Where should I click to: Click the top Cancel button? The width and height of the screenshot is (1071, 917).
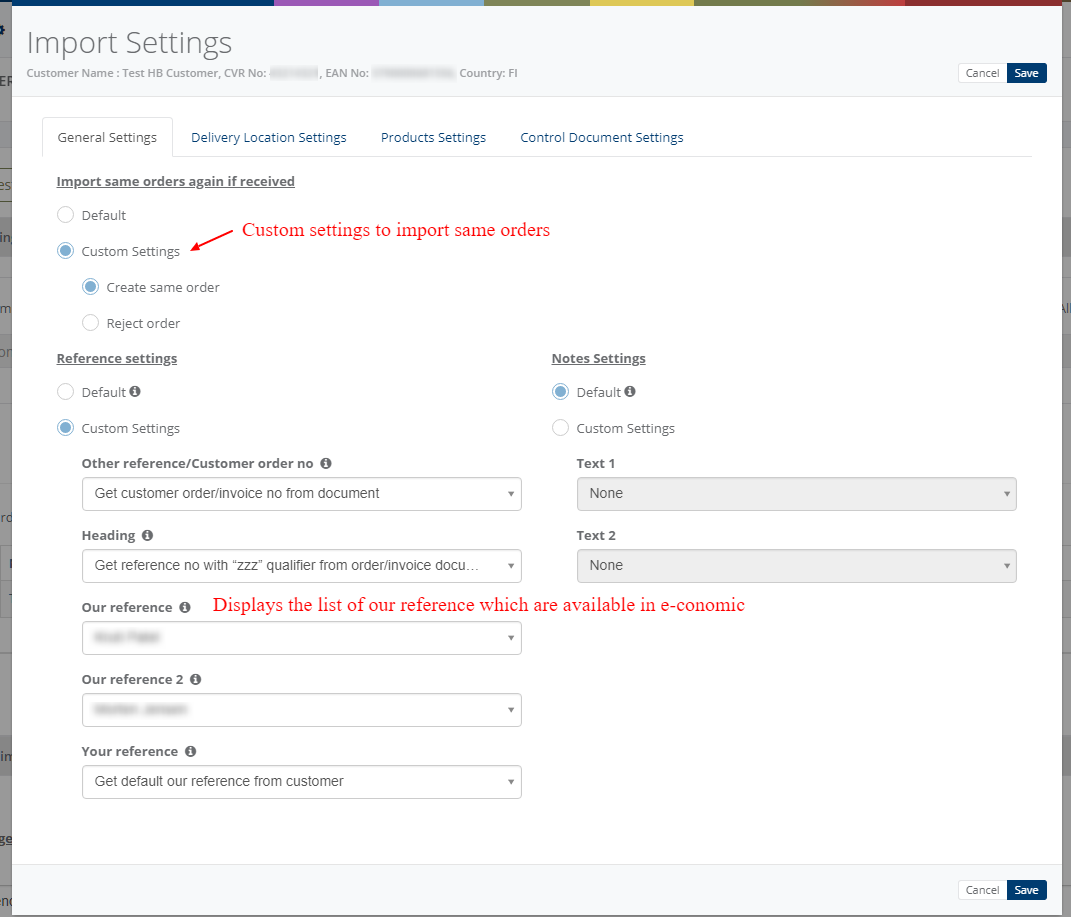tap(982, 73)
